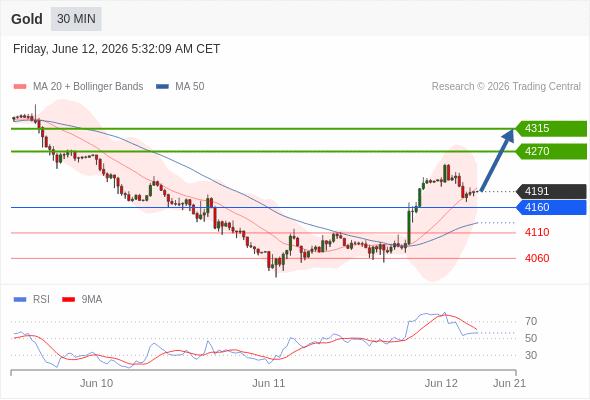Click the RSI 50 axis label
Screen dimensions: 590x400
[x=531, y=338]
